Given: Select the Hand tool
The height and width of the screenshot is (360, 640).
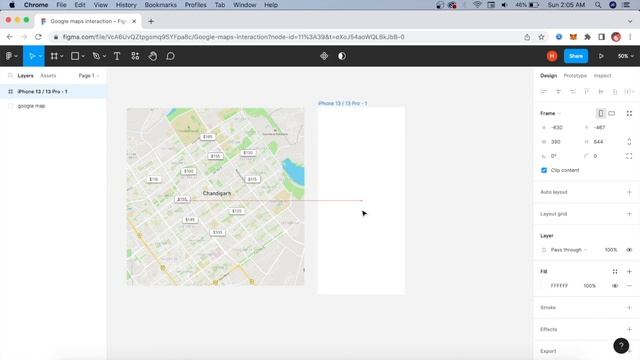Looking at the screenshot, I should [x=153, y=56].
